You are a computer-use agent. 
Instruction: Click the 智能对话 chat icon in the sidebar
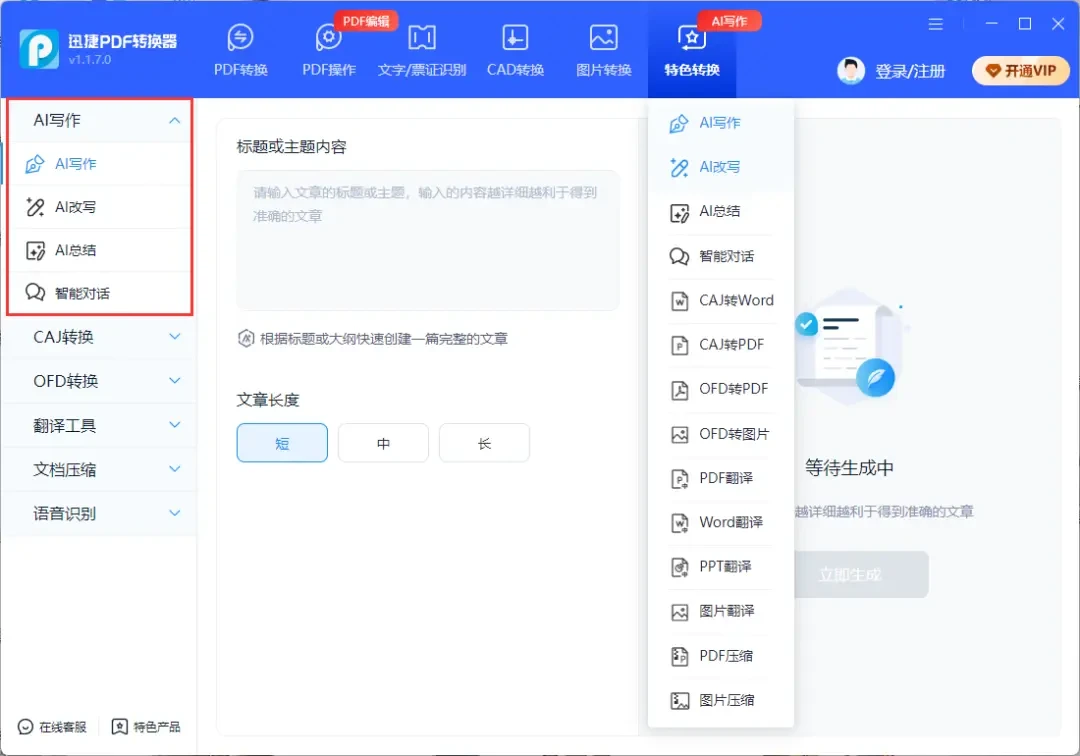point(35,293)
